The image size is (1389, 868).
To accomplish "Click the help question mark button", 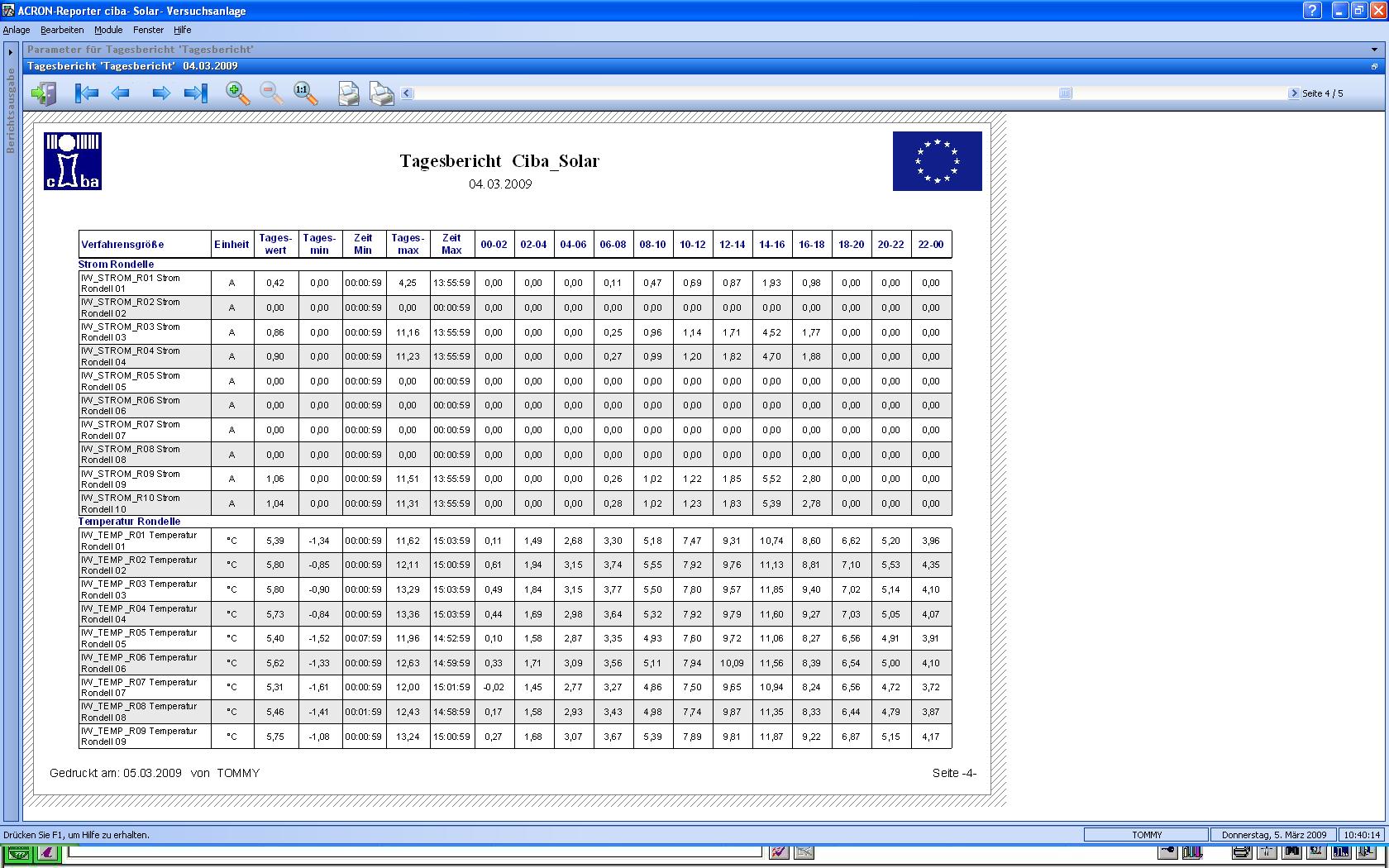I will [x=1312, y=11].
